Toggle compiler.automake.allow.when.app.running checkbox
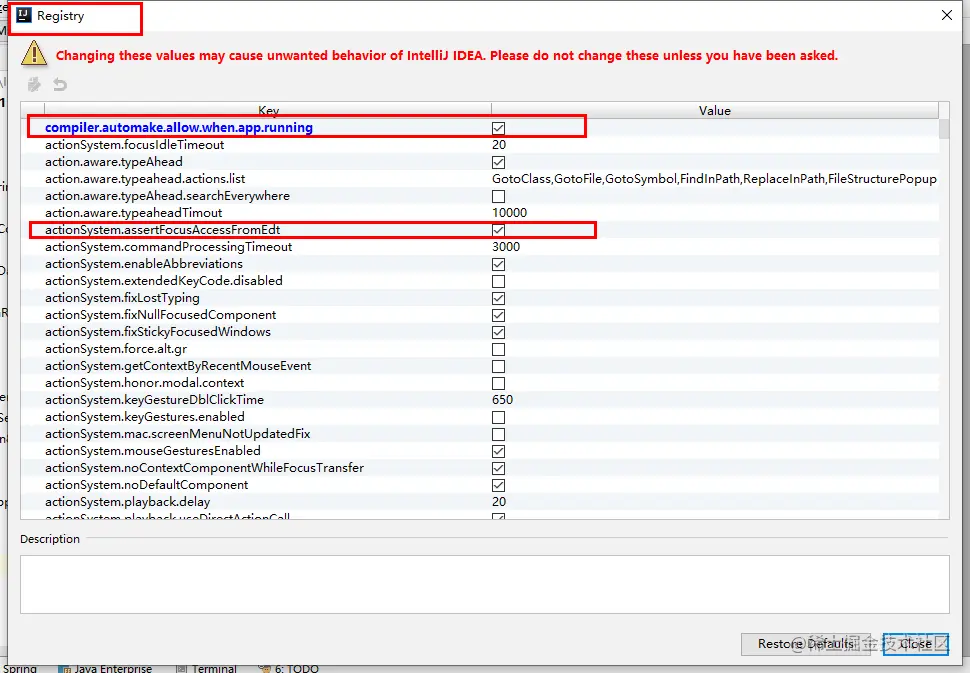970x673 pixels. [x=499, y=128]
